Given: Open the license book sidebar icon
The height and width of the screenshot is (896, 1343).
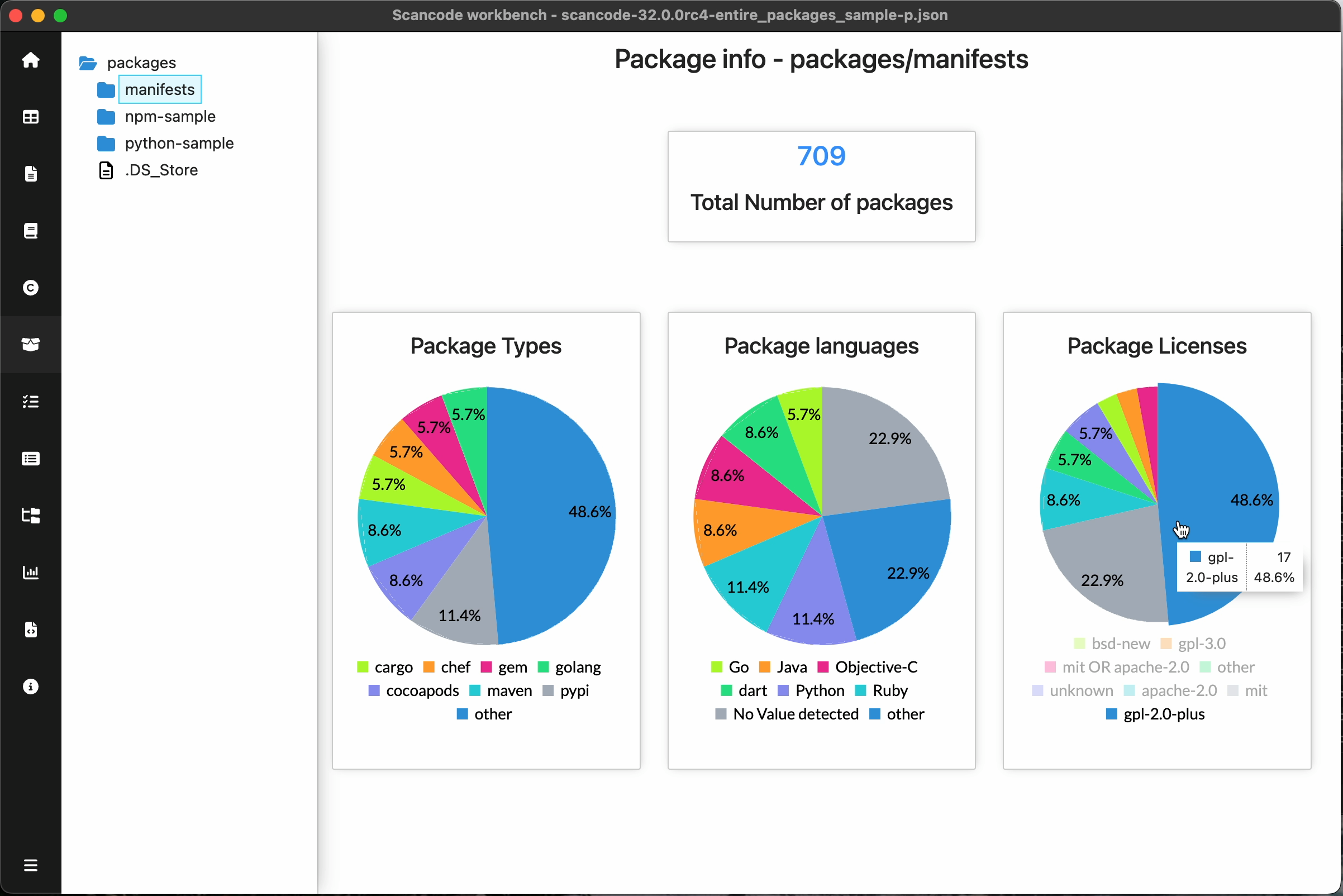Looking at the screenshot, I should pyautogui.click(x=31, y=231).
